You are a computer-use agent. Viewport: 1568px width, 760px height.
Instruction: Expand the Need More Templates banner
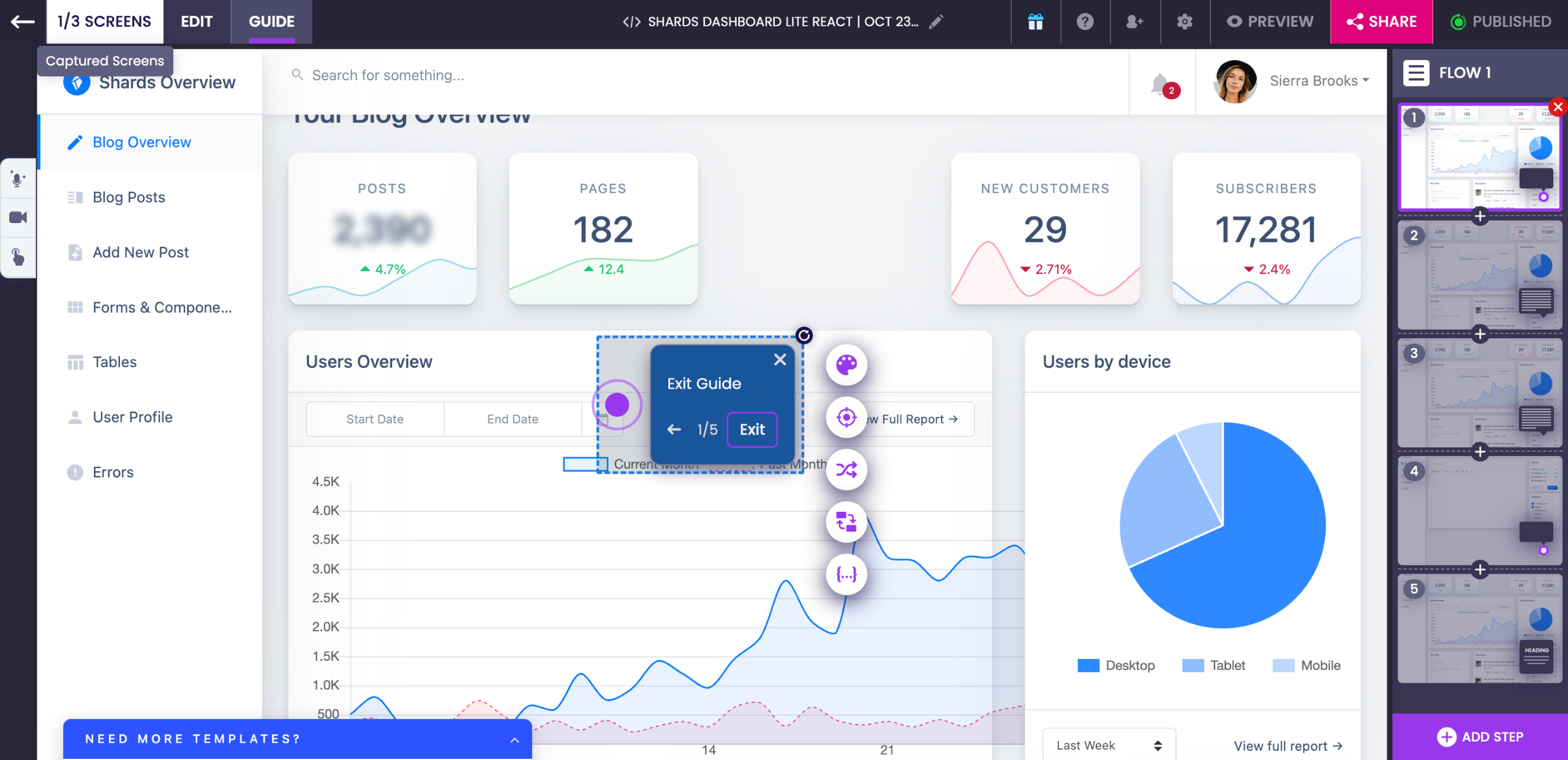(514, 740)
